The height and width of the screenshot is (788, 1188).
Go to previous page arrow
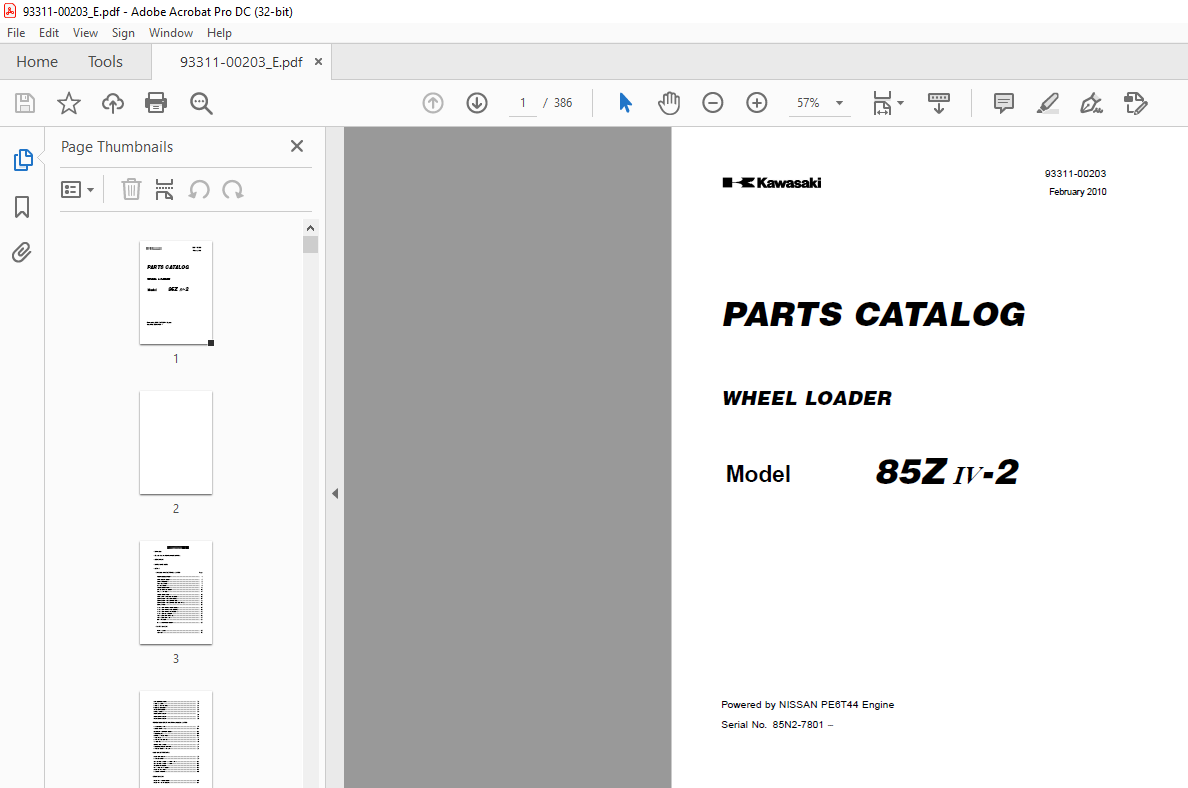433,103
